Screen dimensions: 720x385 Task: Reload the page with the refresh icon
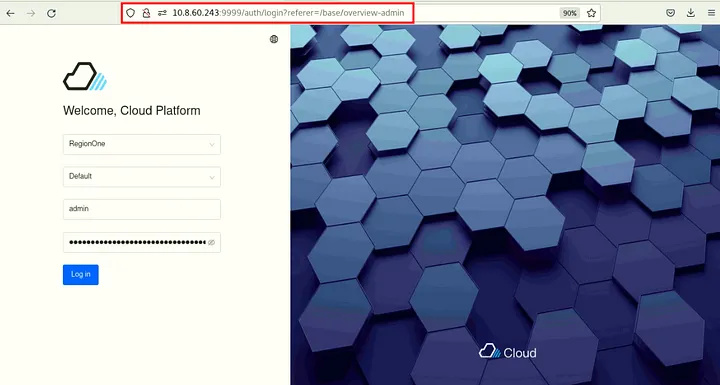point(51,13)
